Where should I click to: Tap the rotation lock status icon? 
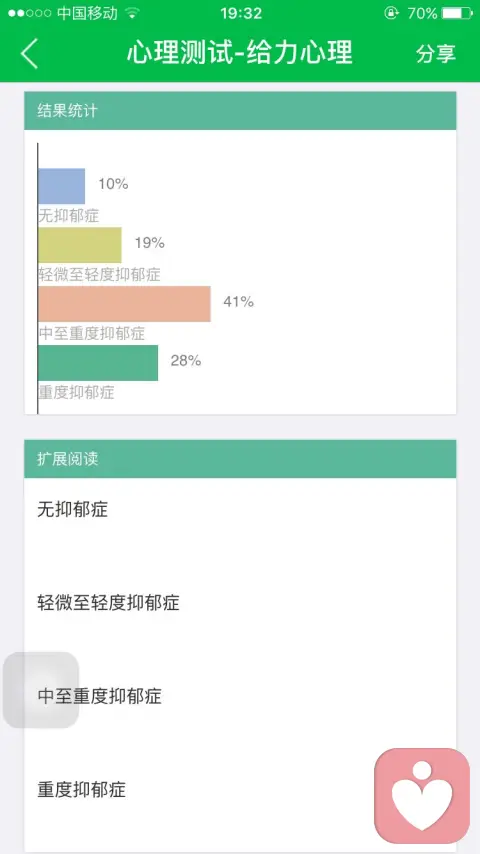click(391, 13)
